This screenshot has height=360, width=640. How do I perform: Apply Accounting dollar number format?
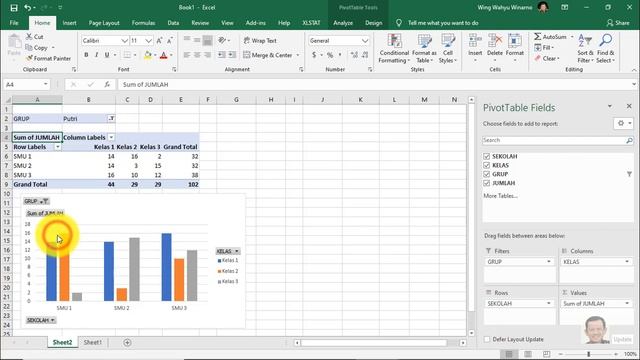coord(314,55)
